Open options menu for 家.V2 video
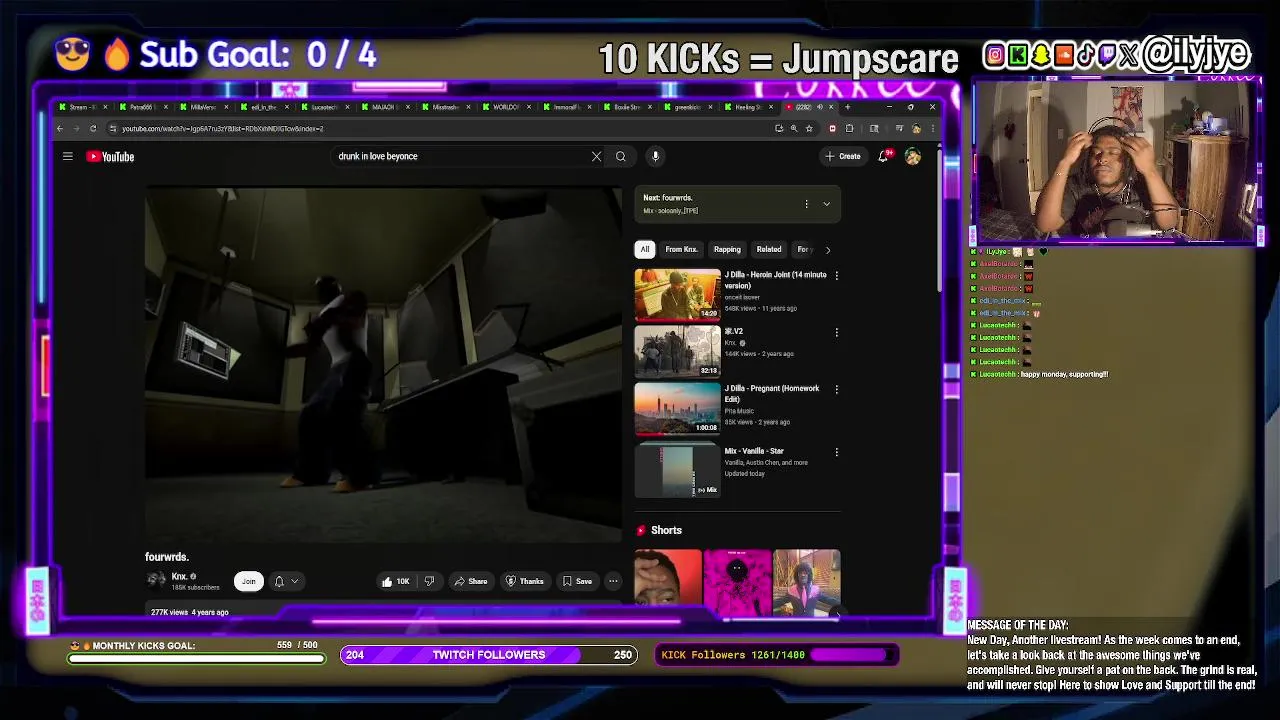This screenshot has width=1280, height=720. point(837,332)
